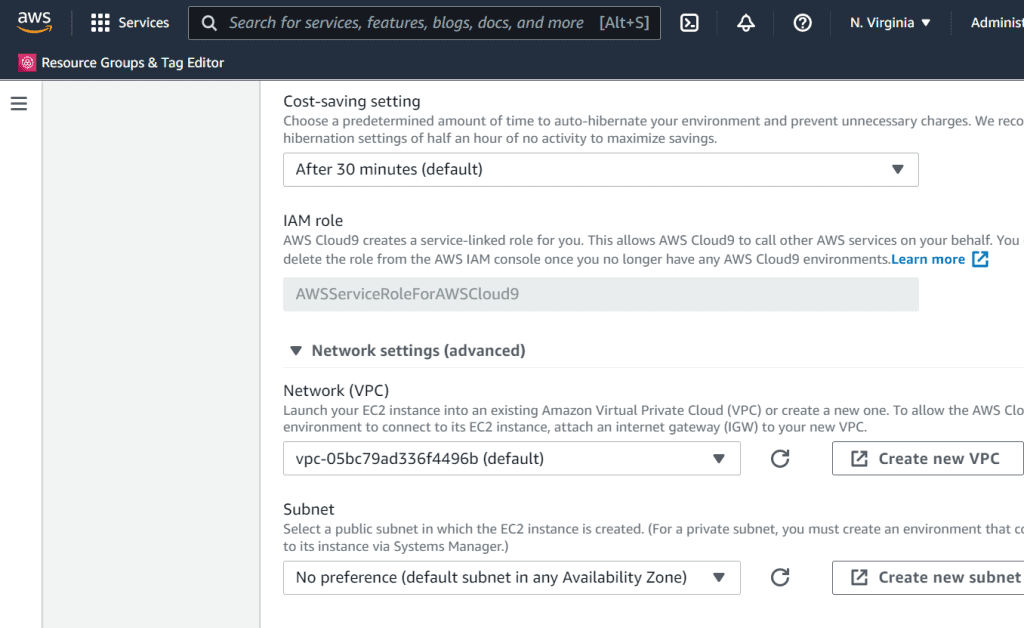Open Resource Groups & Tag Editor shortcut

click(132, 63)
